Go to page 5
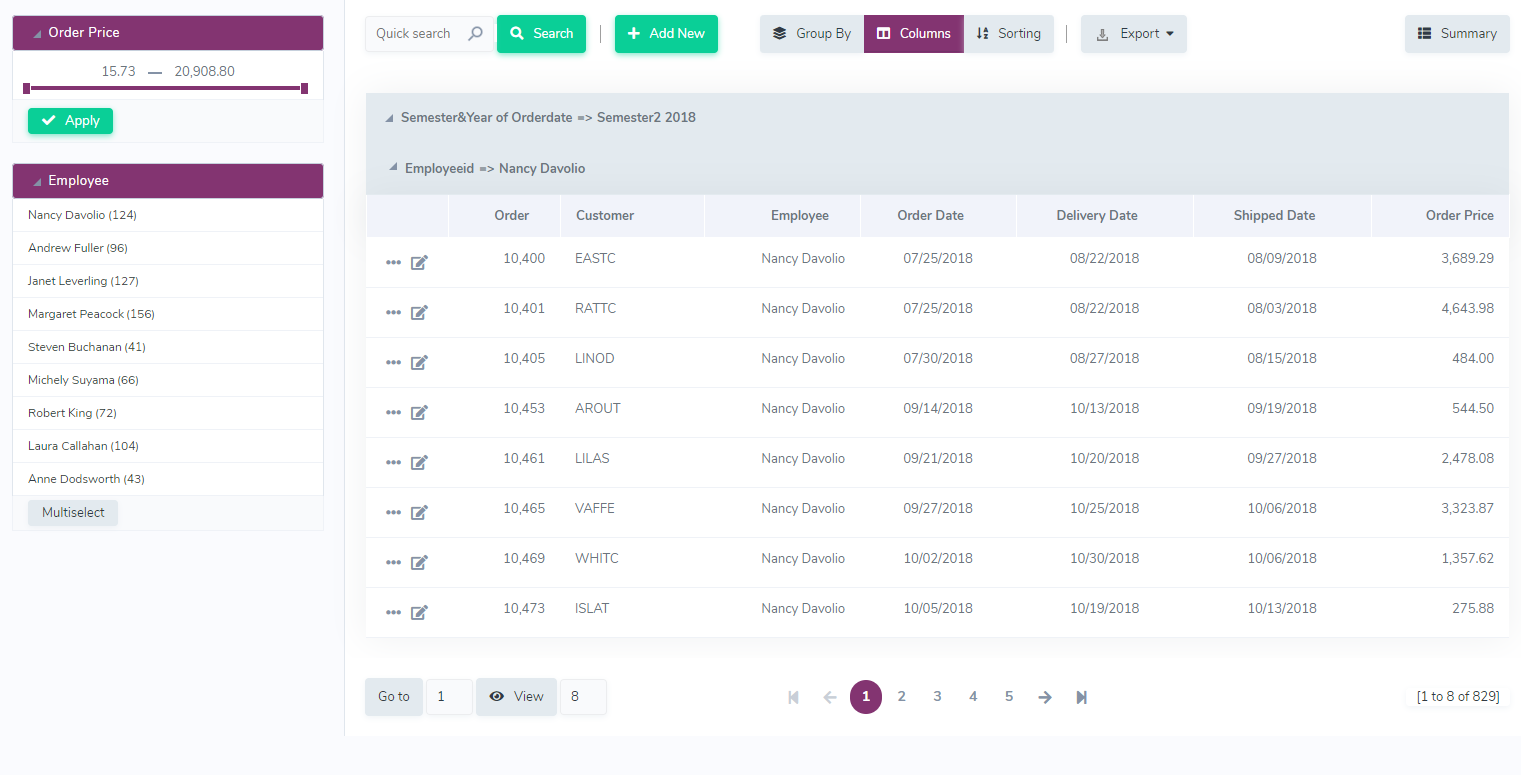Screen dimensions: 1521x775 coord(1009,697)
